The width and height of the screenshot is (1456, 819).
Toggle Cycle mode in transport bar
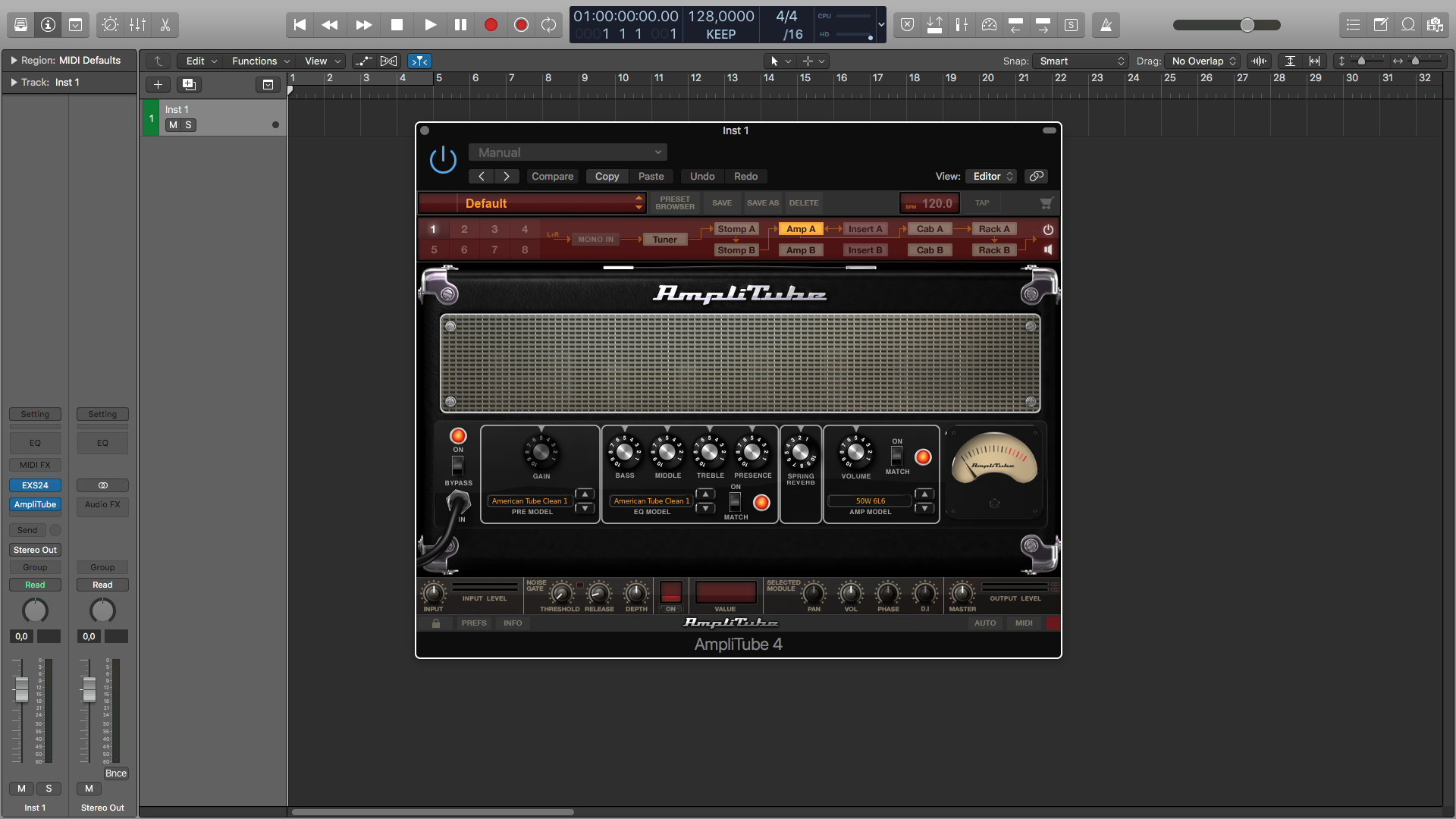(x=548, y=25)
